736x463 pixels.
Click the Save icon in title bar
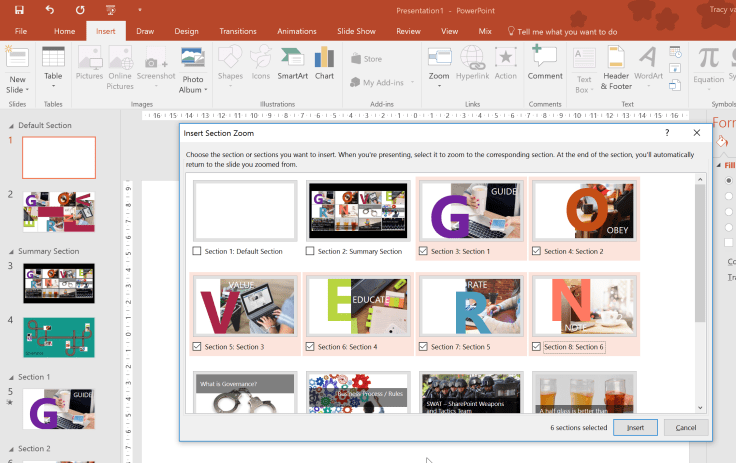[18, 9]
